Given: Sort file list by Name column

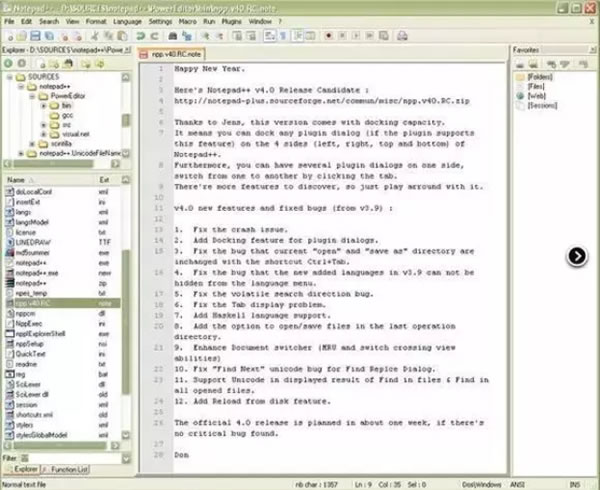Looking at the screenshot, I should (x=50, y=180).
